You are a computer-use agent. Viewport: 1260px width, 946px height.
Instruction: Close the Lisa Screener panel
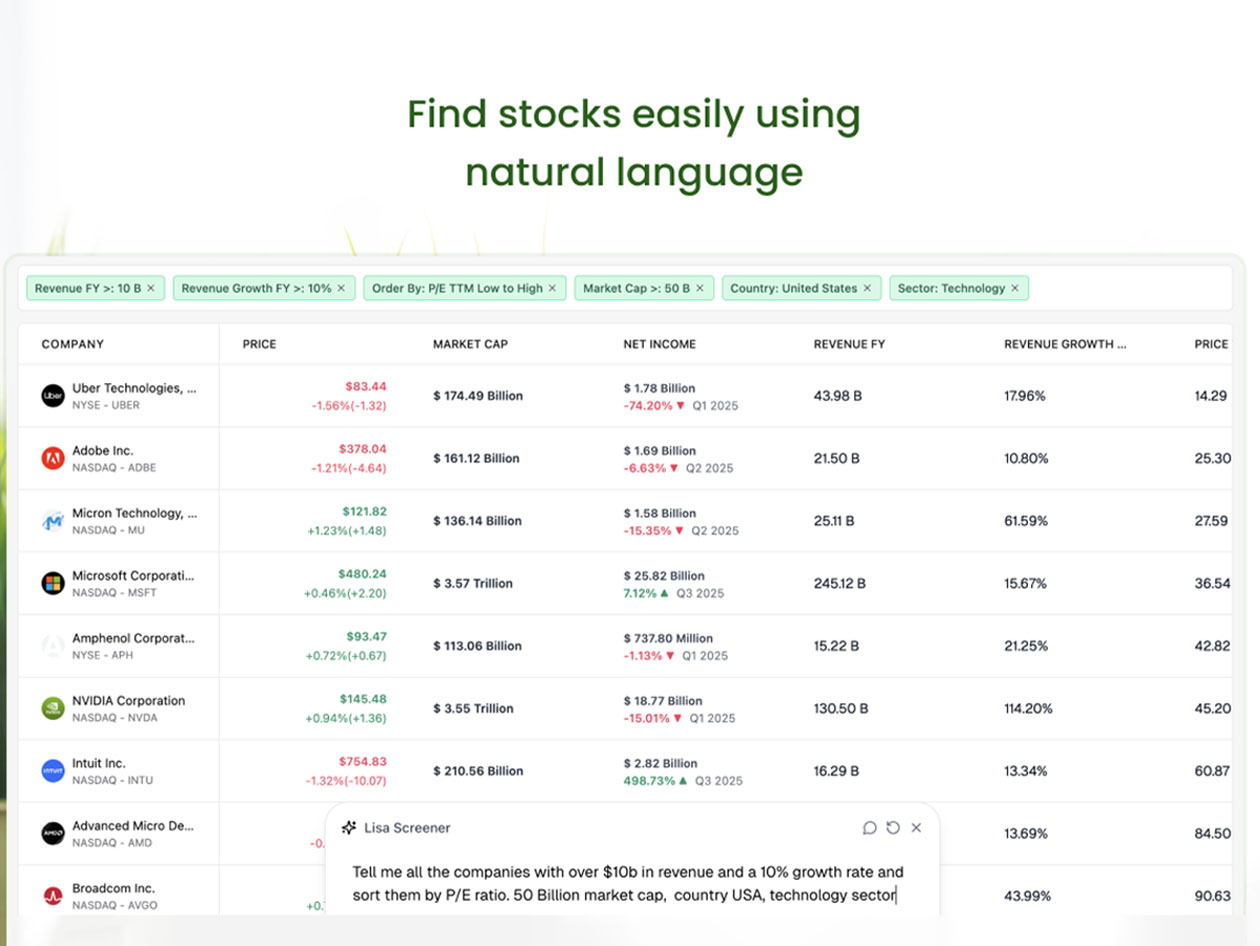[x=917, y=828]
